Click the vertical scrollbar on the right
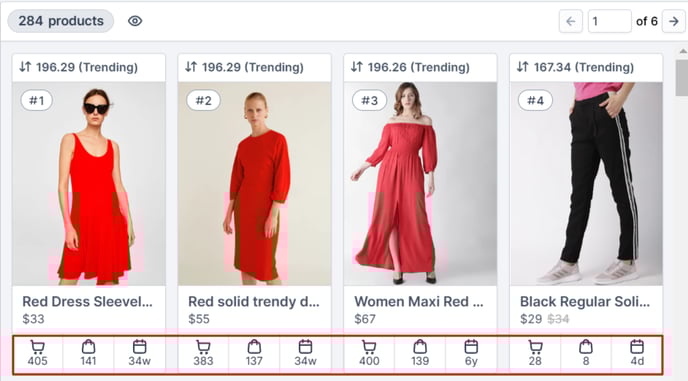 click(682, 78)
